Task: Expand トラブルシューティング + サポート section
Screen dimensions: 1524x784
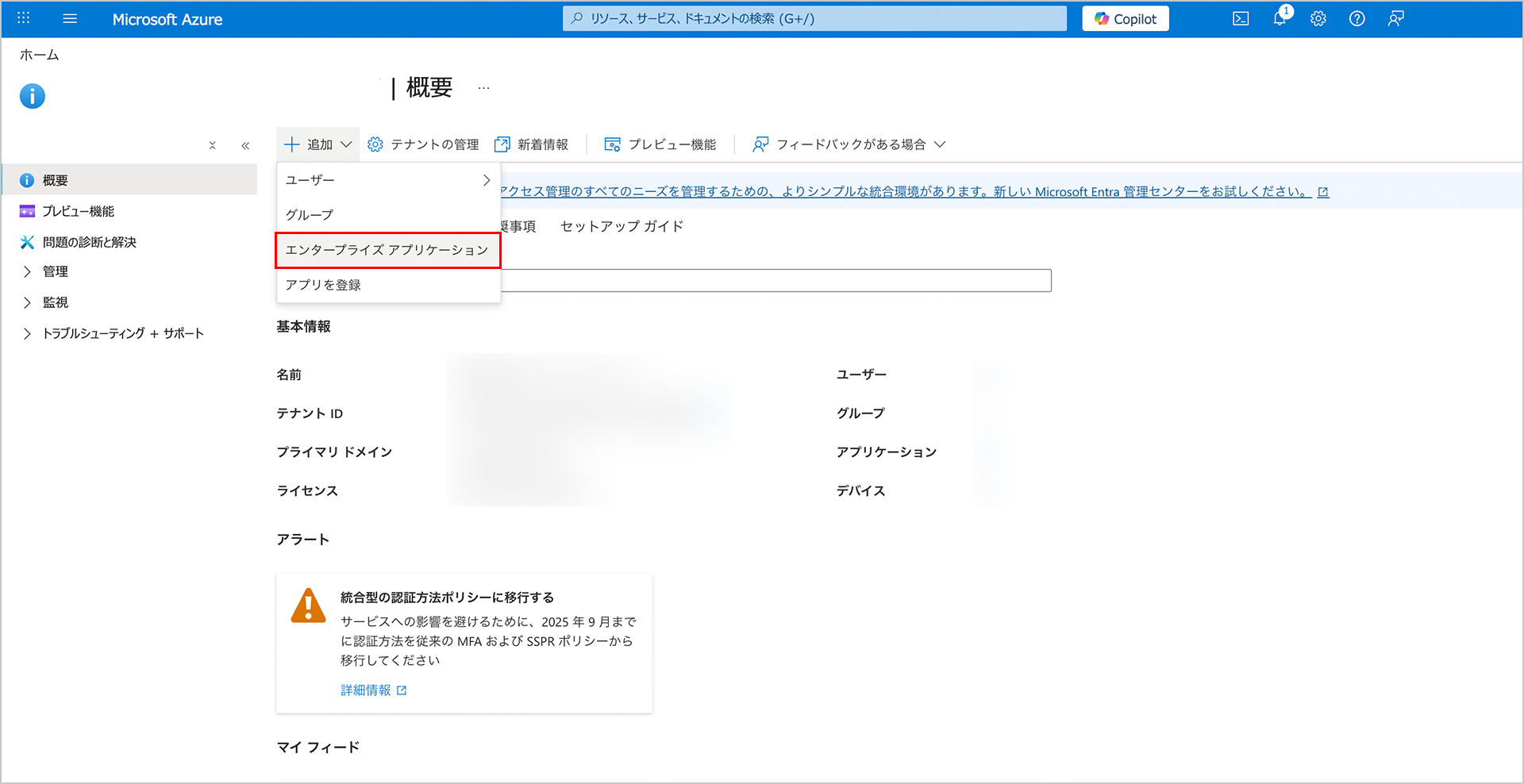Action: [28, 333]
